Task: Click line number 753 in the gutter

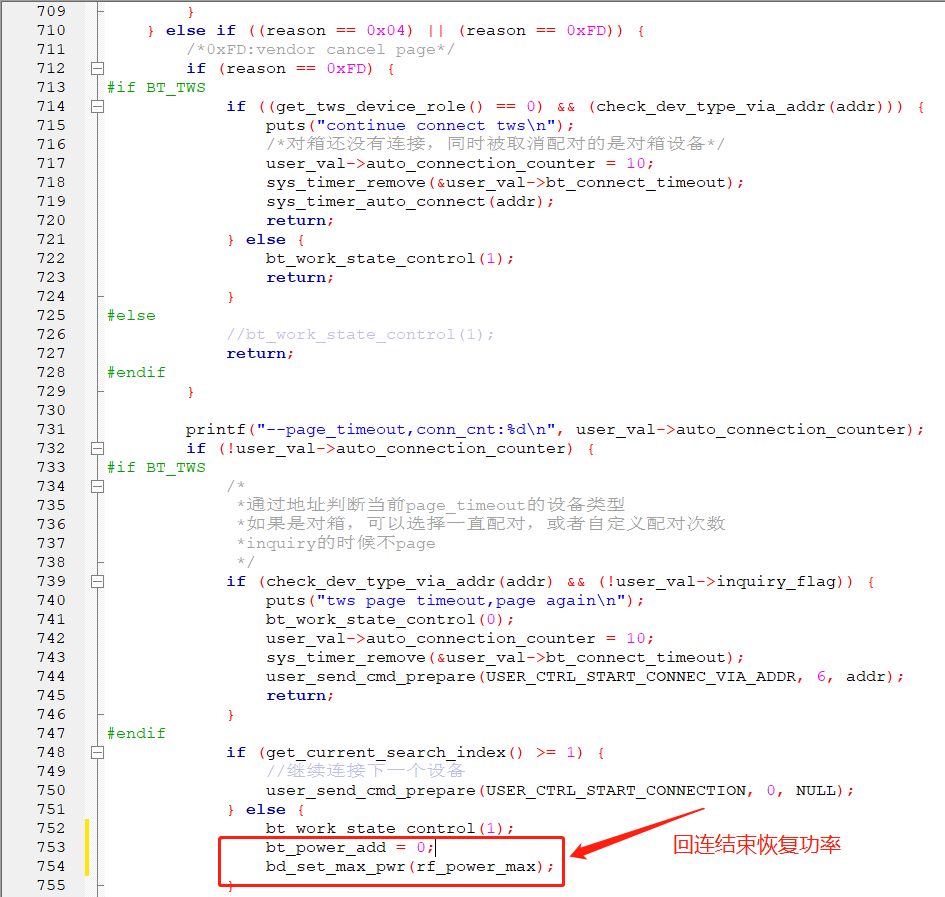Action: pyautogui.click(x=51, y=847)
